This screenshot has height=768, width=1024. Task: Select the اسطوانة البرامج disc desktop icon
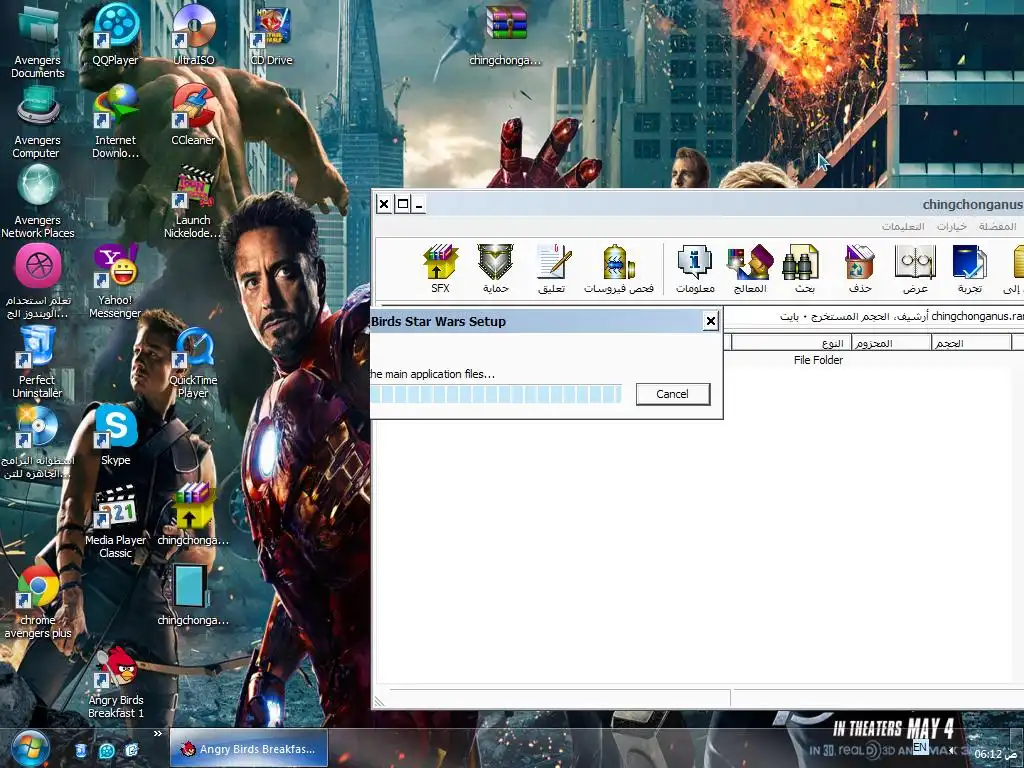(37, 441)
